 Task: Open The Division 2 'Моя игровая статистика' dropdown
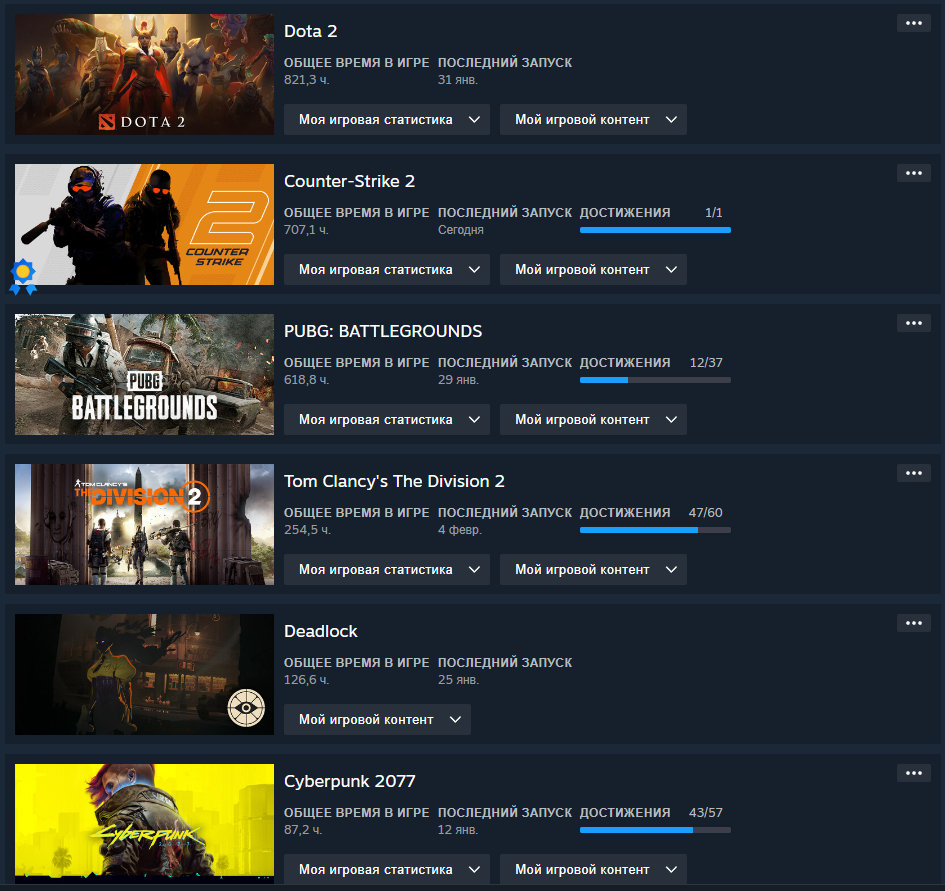[387, 570]
